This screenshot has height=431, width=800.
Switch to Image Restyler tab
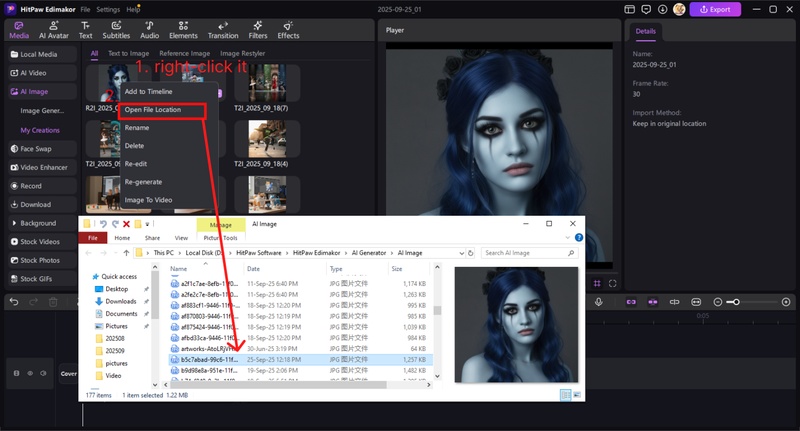pyautogui.click(x=242, y=53)
